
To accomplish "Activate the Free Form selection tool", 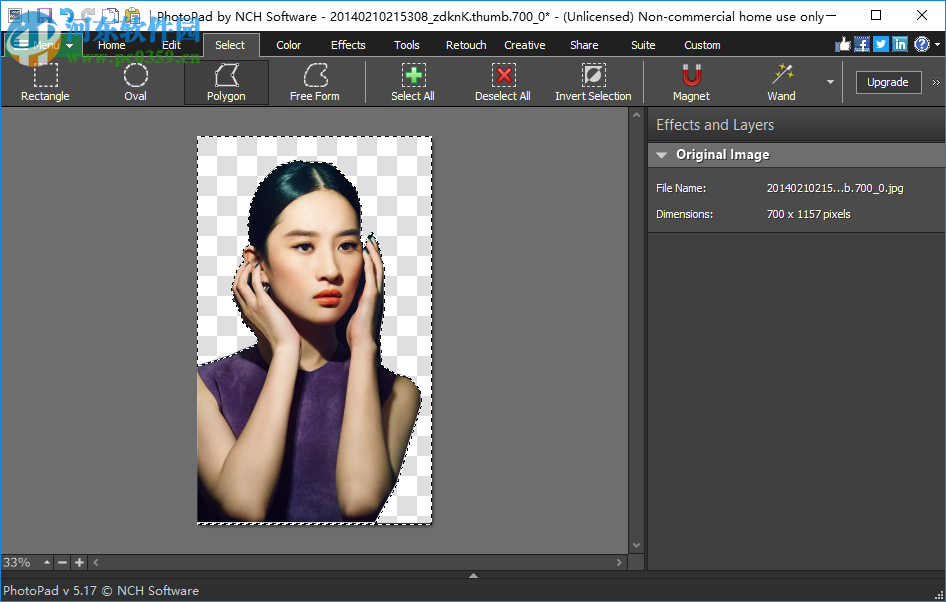I will tap(314, 80).
